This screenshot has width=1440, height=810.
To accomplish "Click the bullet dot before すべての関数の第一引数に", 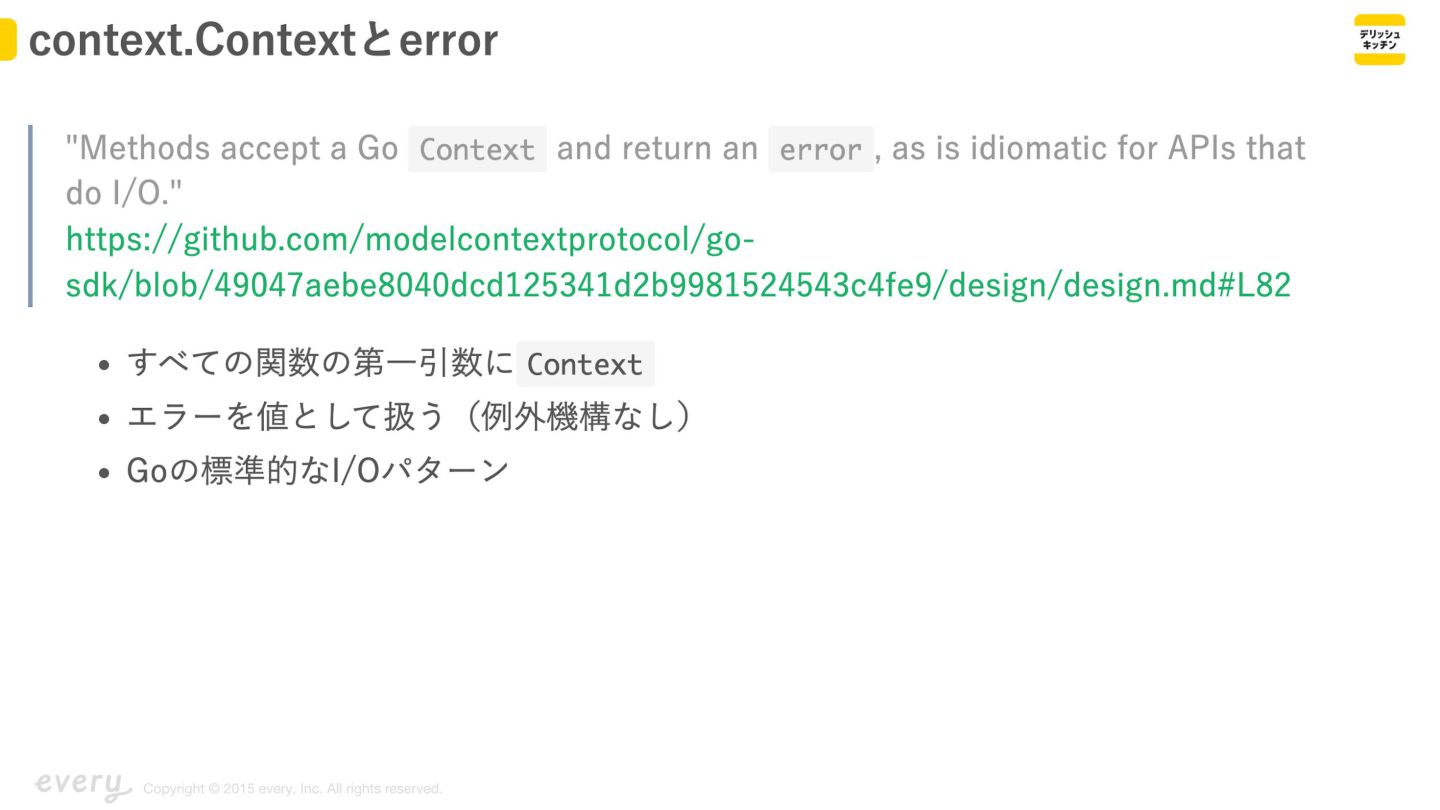I will point(104,365).
